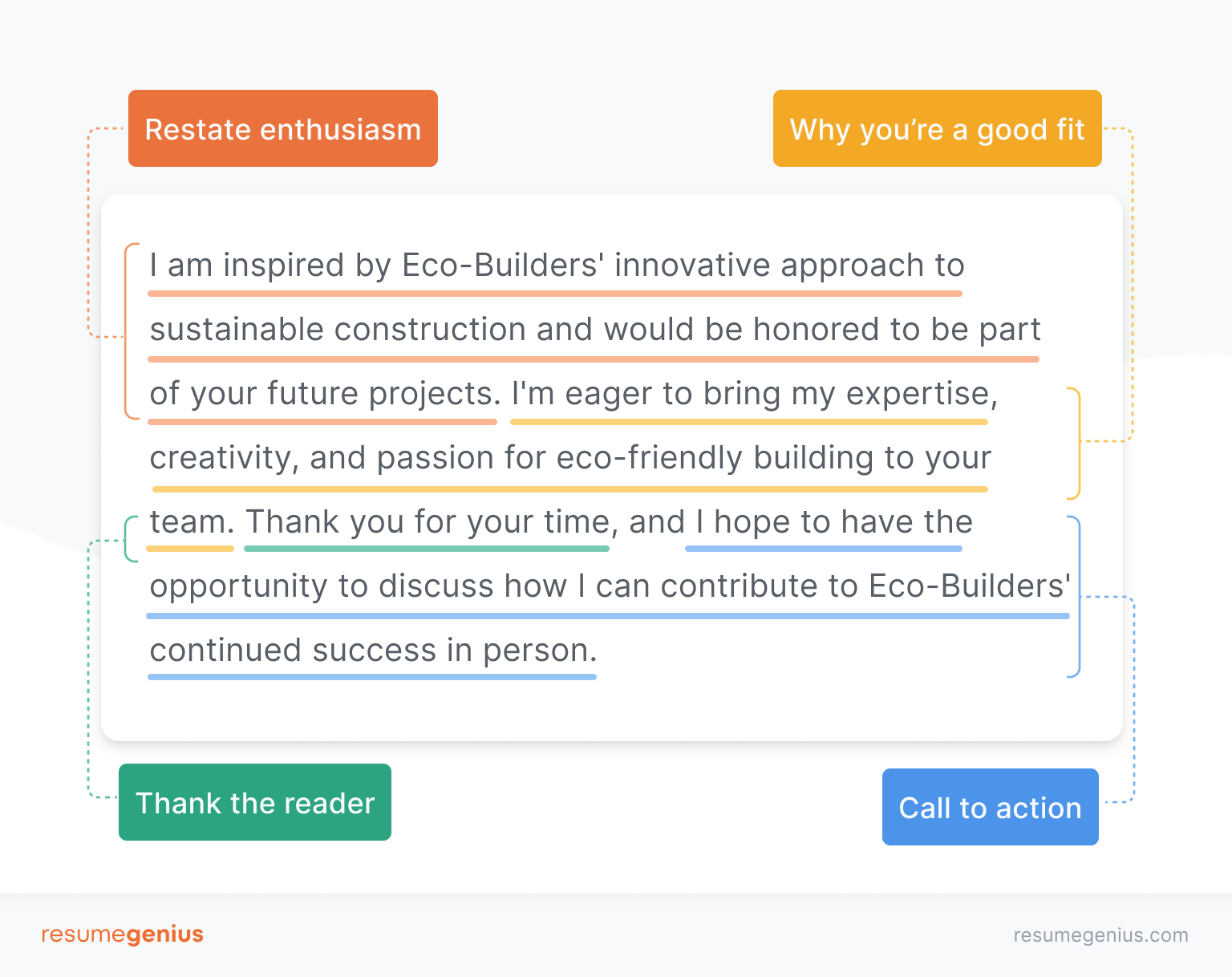Click the orange Restate enthusiasm label
This screenshot has width=1232, height=977.
tap(282, 128)
